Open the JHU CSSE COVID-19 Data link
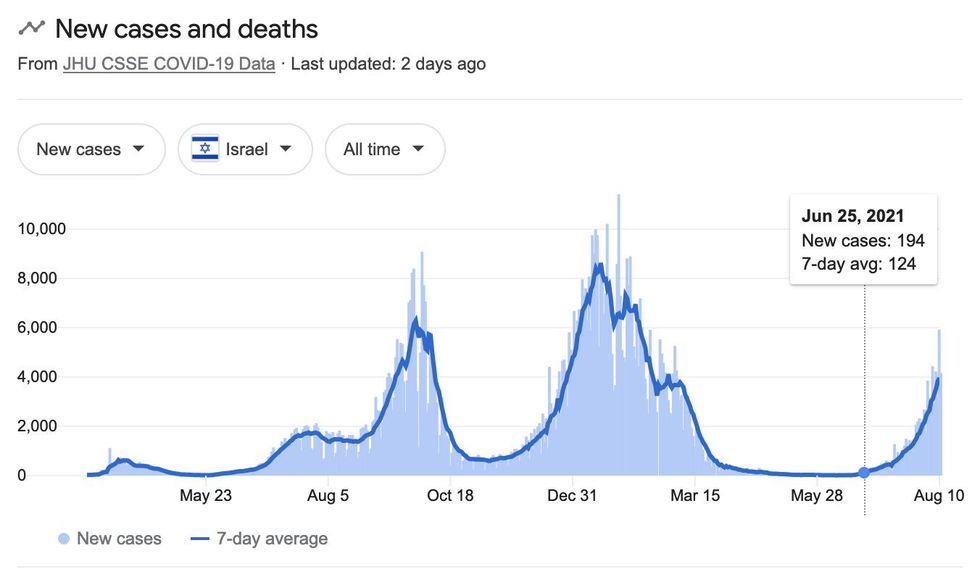The width and height of the screenshot is (980, 580). pos(168,64)
